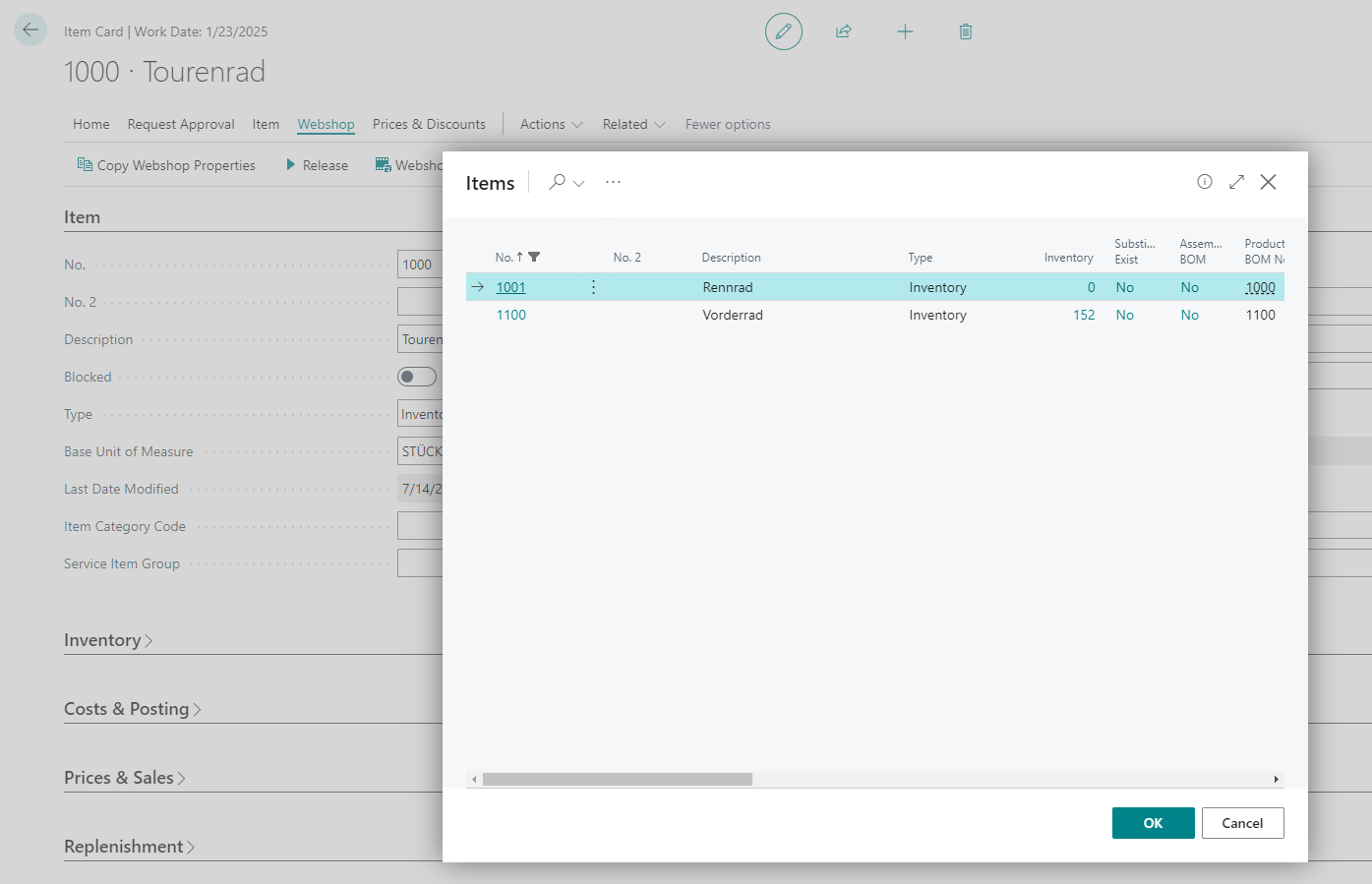Click the Release action
This screenshot has width=1372, height=884.
[x=317, y=165]
